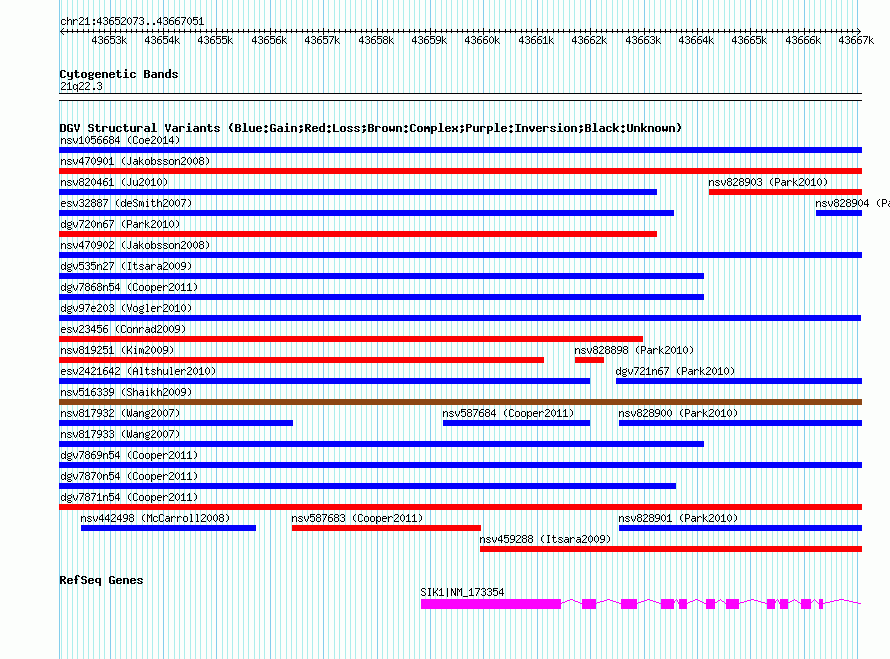
Task: Click the 43656k ruler tick label
Action: (x=269, y=40)
